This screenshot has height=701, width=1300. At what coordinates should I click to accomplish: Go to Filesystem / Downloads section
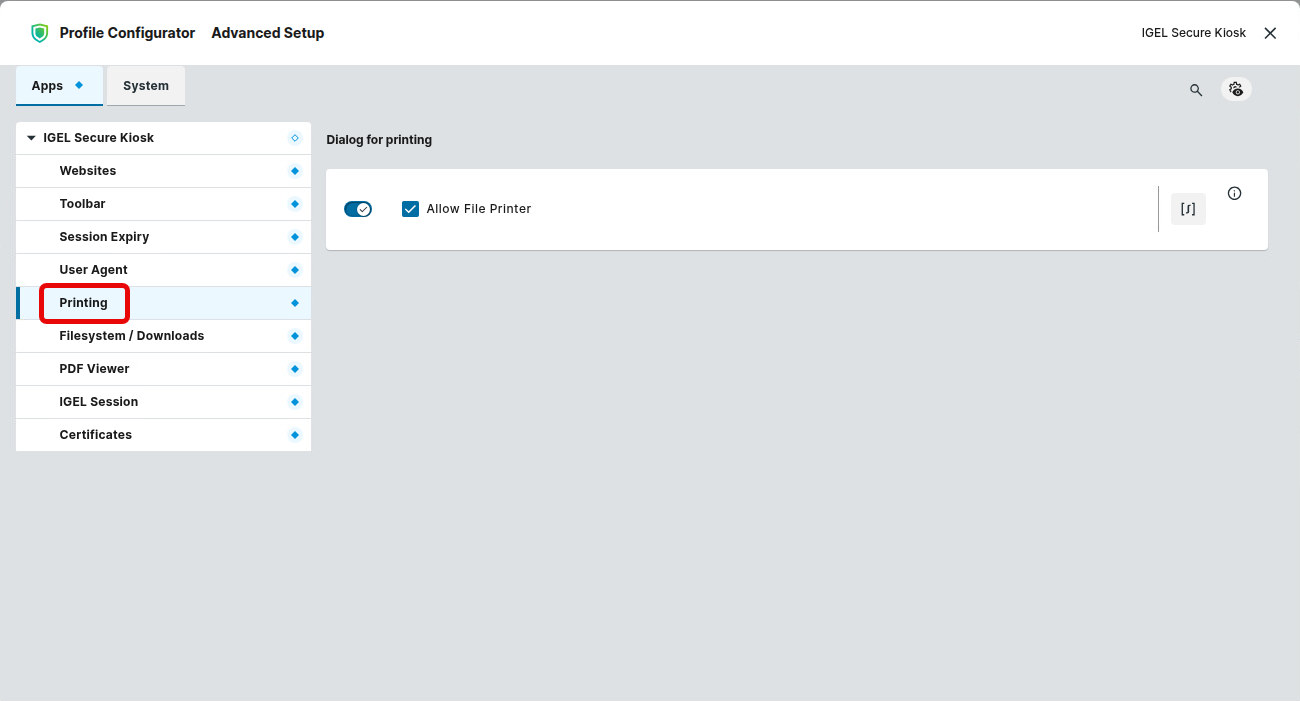(131, 336)
